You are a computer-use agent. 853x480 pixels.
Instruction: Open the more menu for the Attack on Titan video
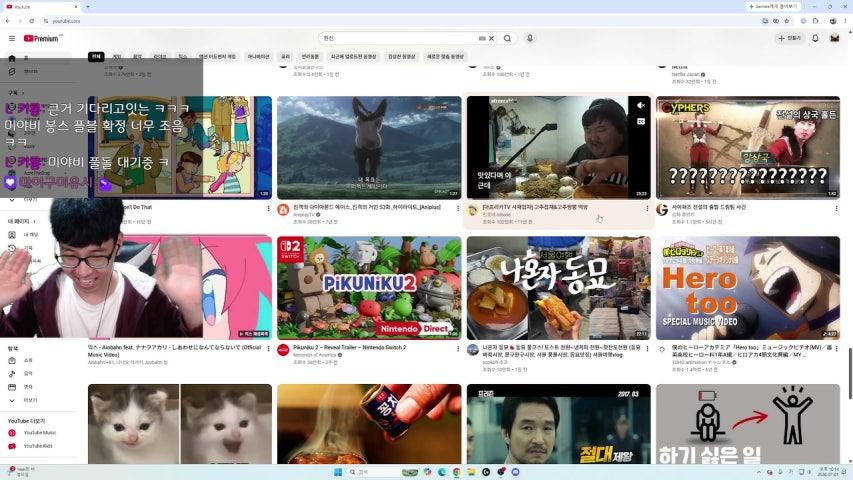tap(458, 208)
